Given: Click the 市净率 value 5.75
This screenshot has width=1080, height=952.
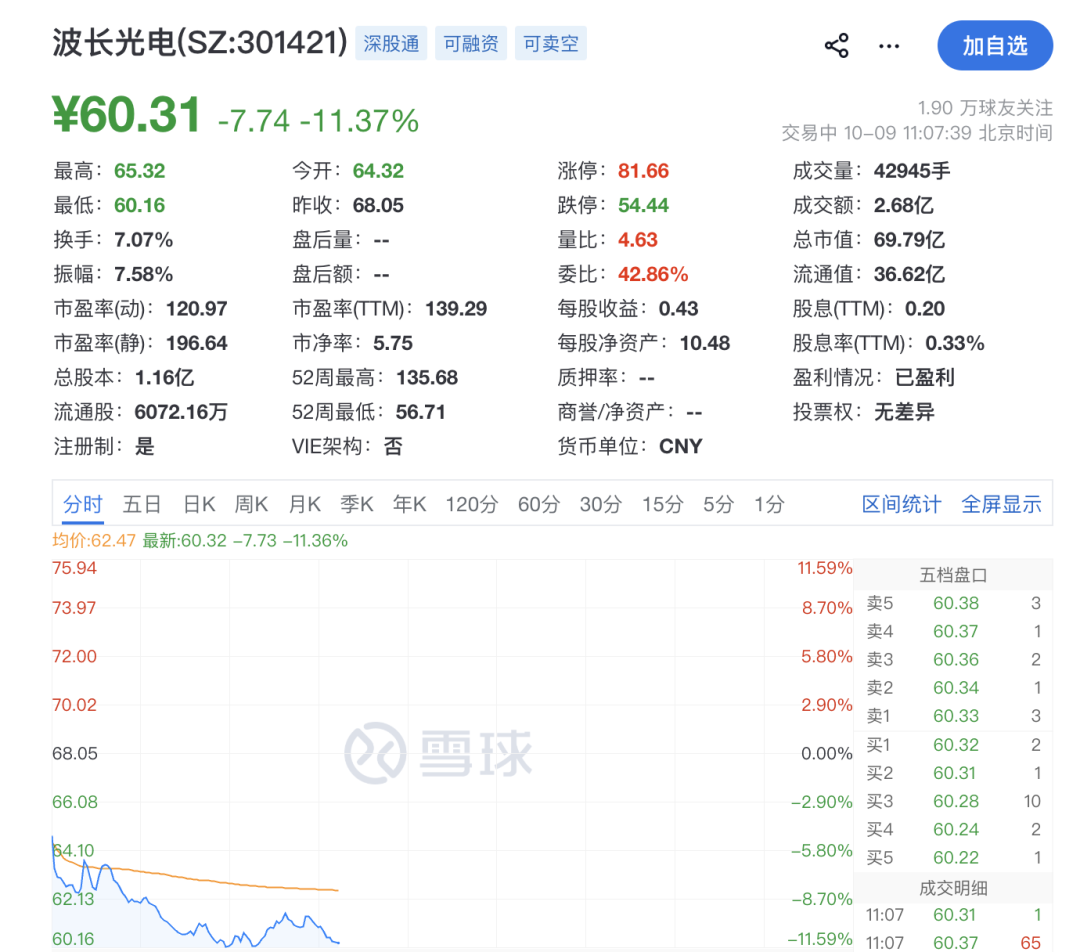Looking at the screenshot, I should pyautogui.click(x=393, y=343).
